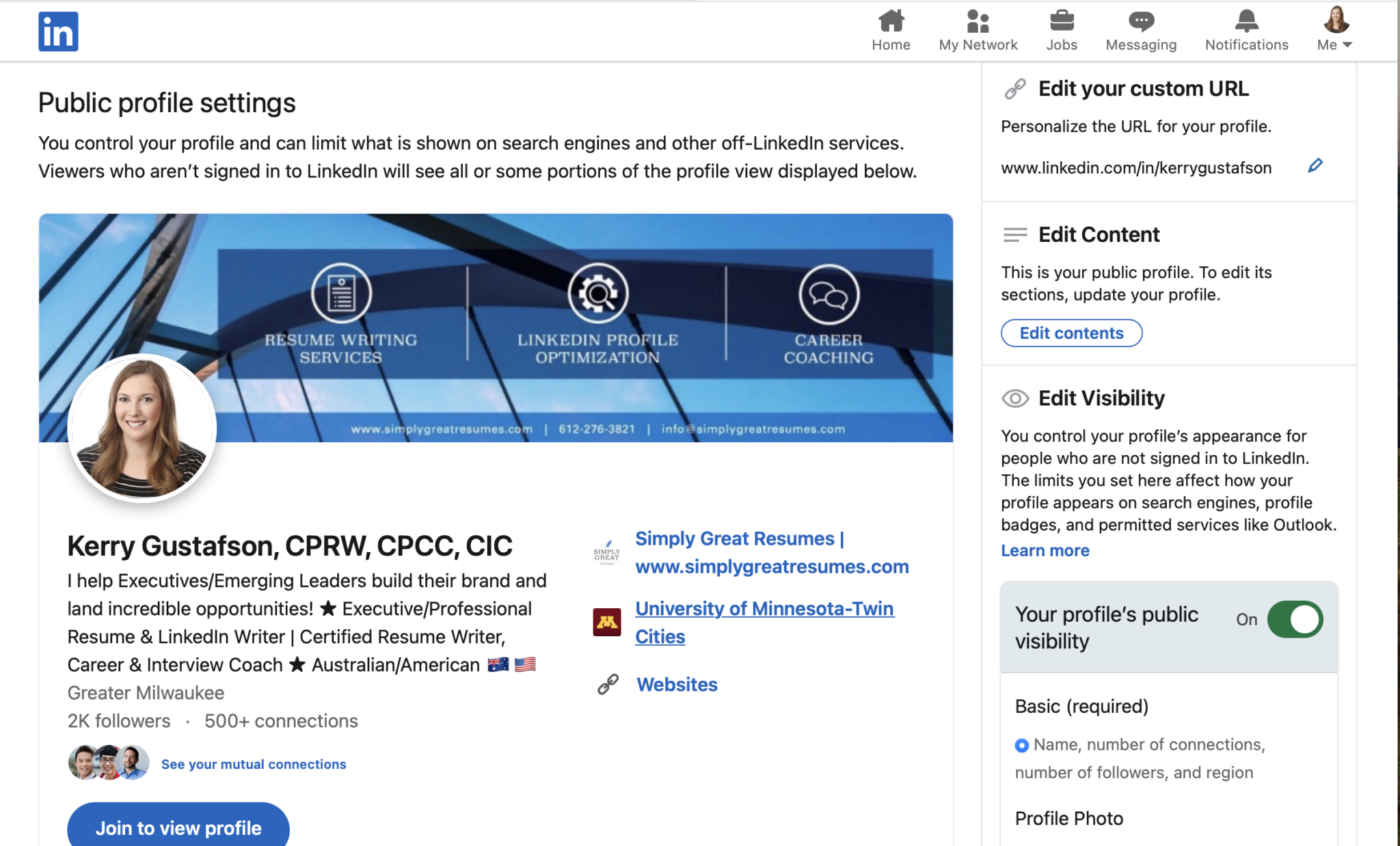Viewport: 1400px width, 846px height.
Task: Open the www.simplygreatresumes.com website link
Action: 771,566
